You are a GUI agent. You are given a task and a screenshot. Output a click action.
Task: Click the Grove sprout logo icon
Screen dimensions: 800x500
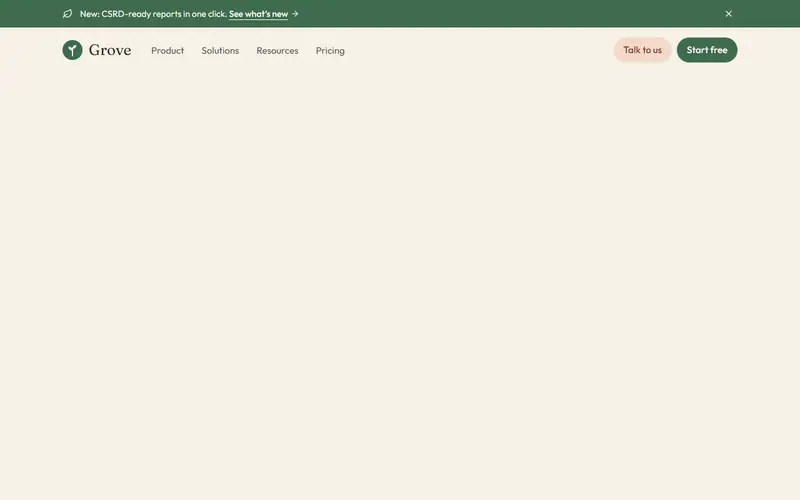[x=72, y=50]
